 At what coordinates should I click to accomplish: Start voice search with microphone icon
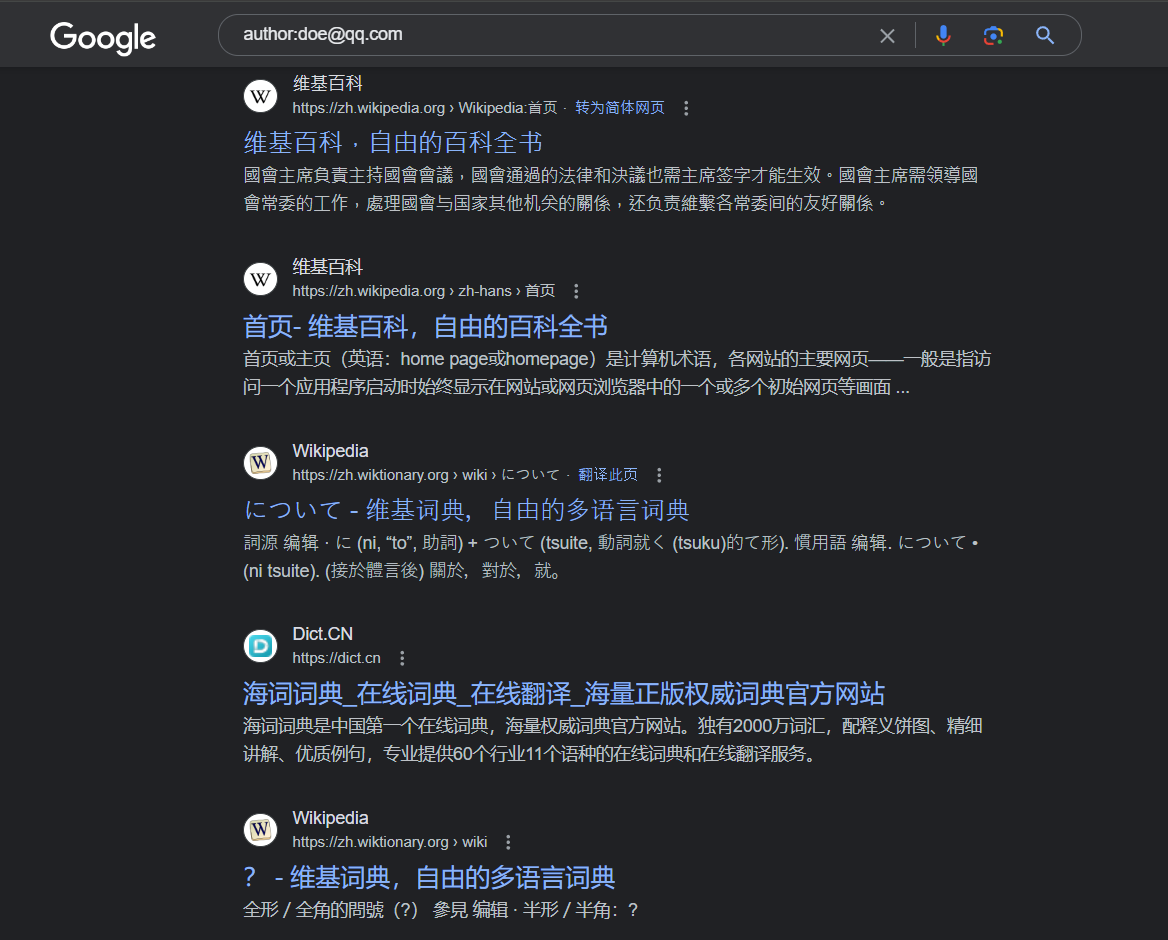click(x=943, y=36)
